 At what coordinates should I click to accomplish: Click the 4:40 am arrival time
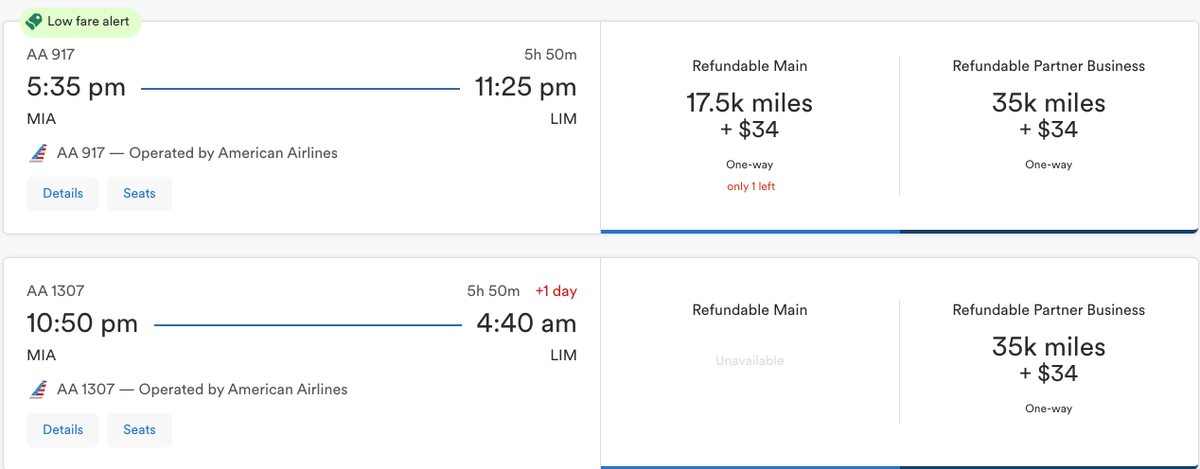[x=526, y=324]
